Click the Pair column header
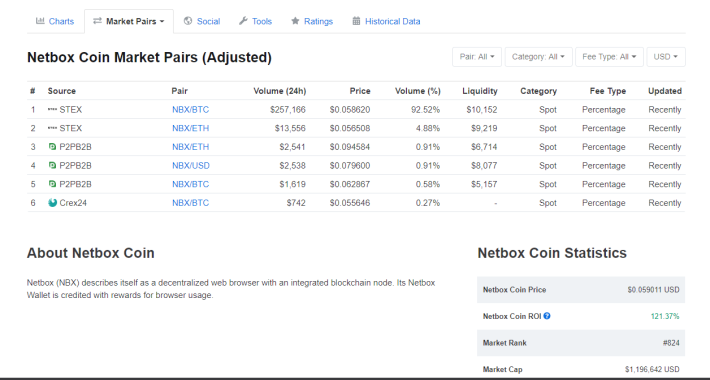The width and height of the screenshot is (710, 380). [179, 91]
